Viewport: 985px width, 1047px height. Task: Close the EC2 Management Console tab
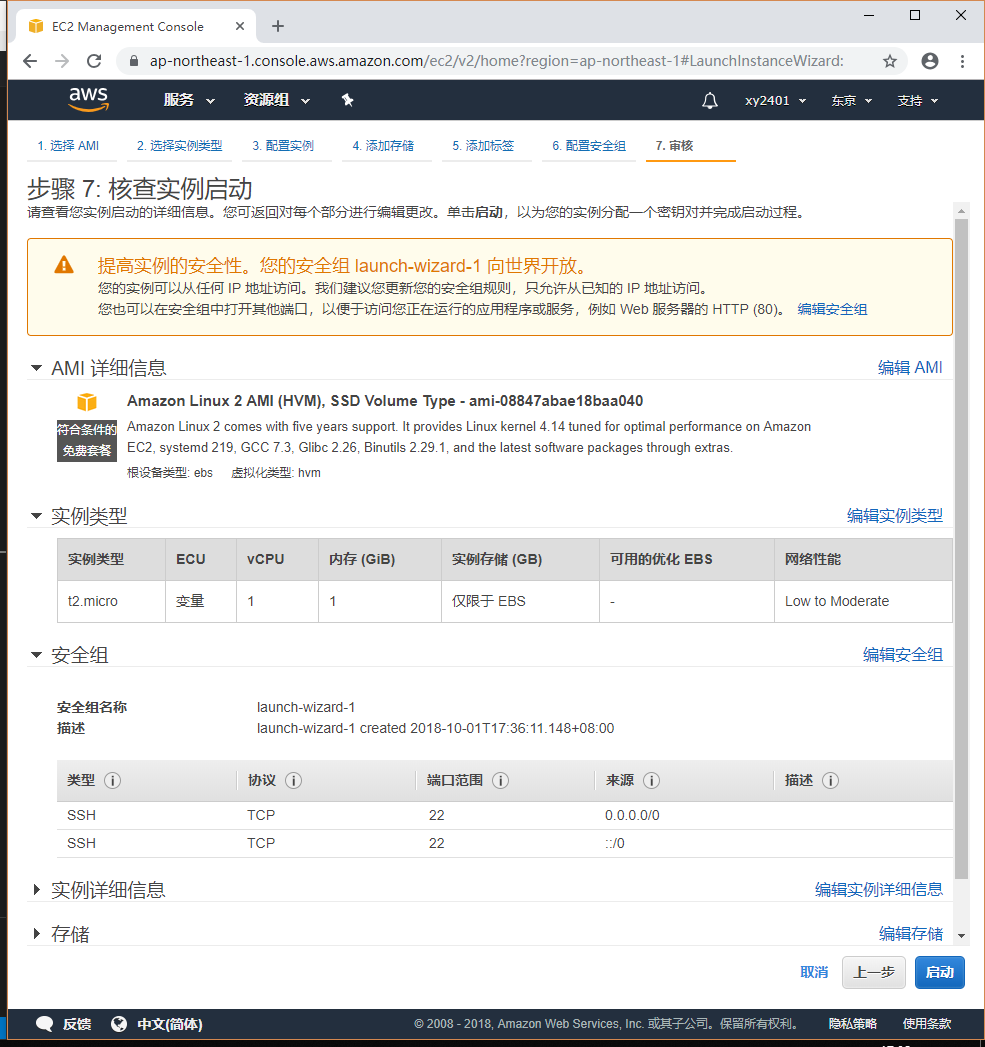[x=240, y=26]
